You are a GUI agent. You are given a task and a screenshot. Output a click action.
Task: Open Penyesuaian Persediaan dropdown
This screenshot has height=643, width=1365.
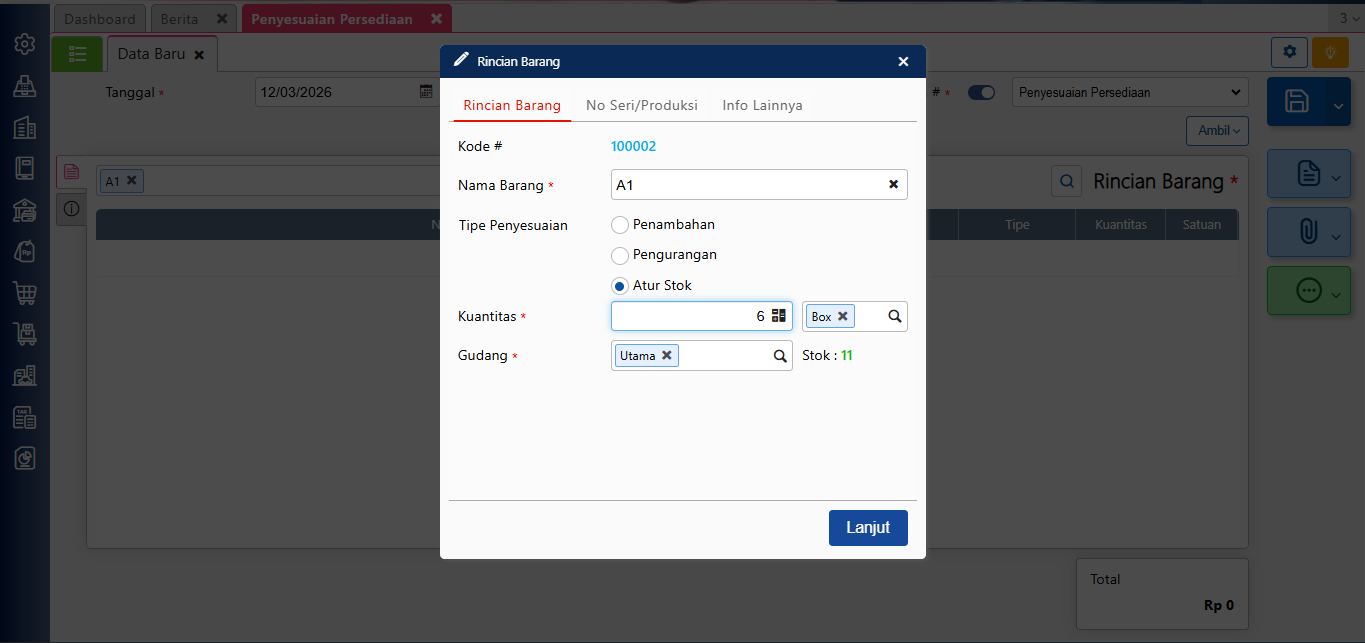click(1129, 93)
